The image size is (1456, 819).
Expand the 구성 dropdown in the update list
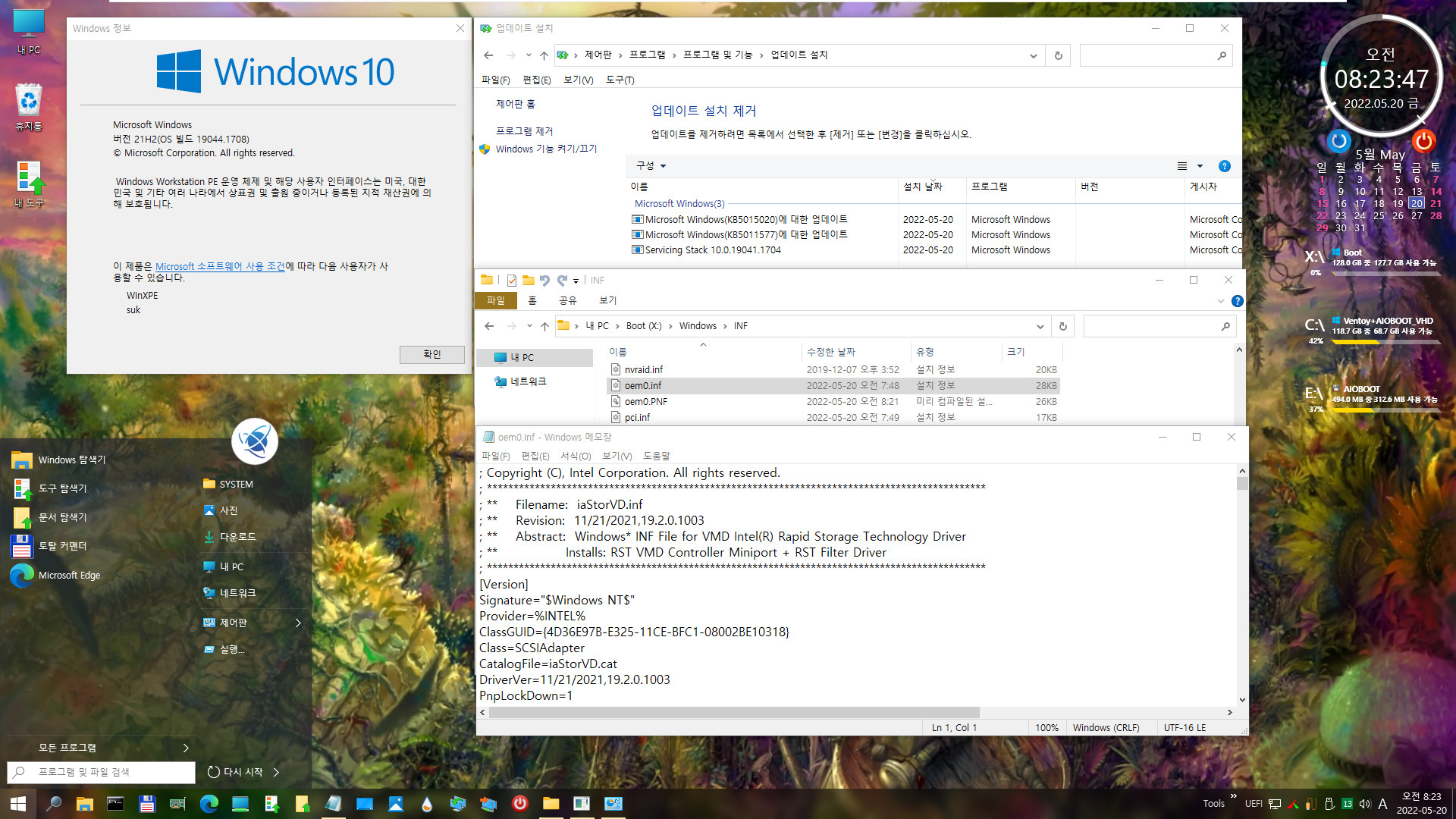coord(651,165)
